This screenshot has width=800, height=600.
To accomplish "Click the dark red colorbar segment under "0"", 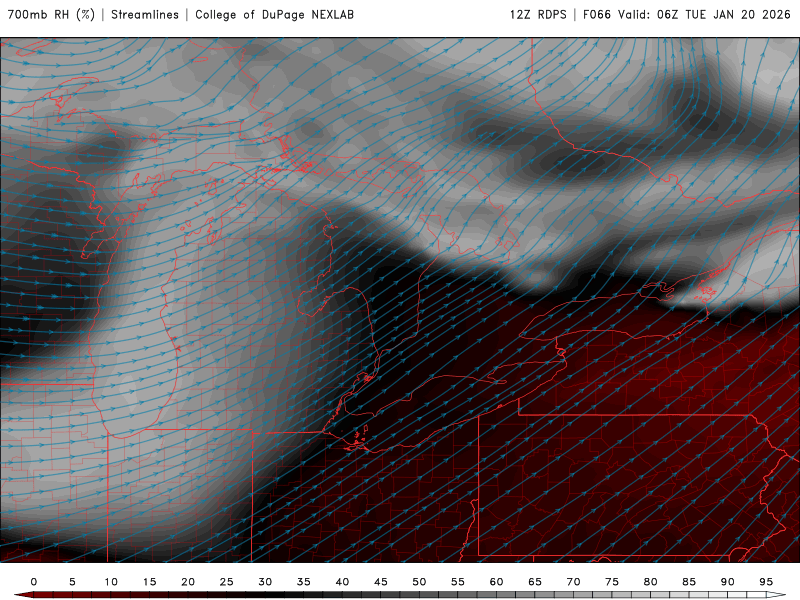I will [x=43, y=595].
